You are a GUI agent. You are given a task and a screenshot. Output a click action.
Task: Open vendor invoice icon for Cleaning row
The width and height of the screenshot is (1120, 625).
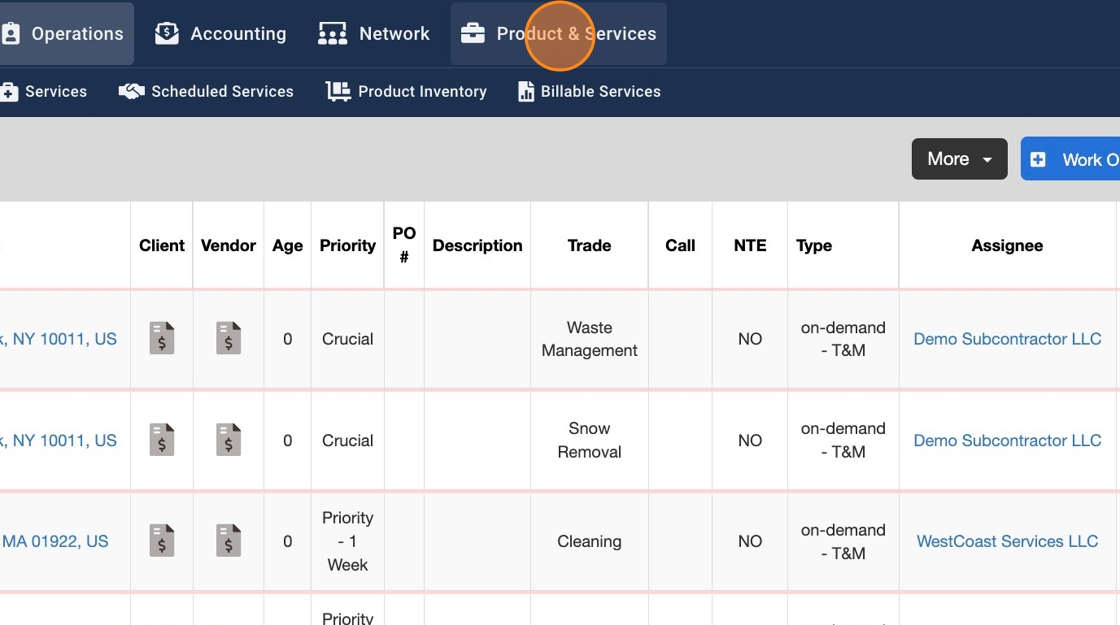(x=228, y=541)
